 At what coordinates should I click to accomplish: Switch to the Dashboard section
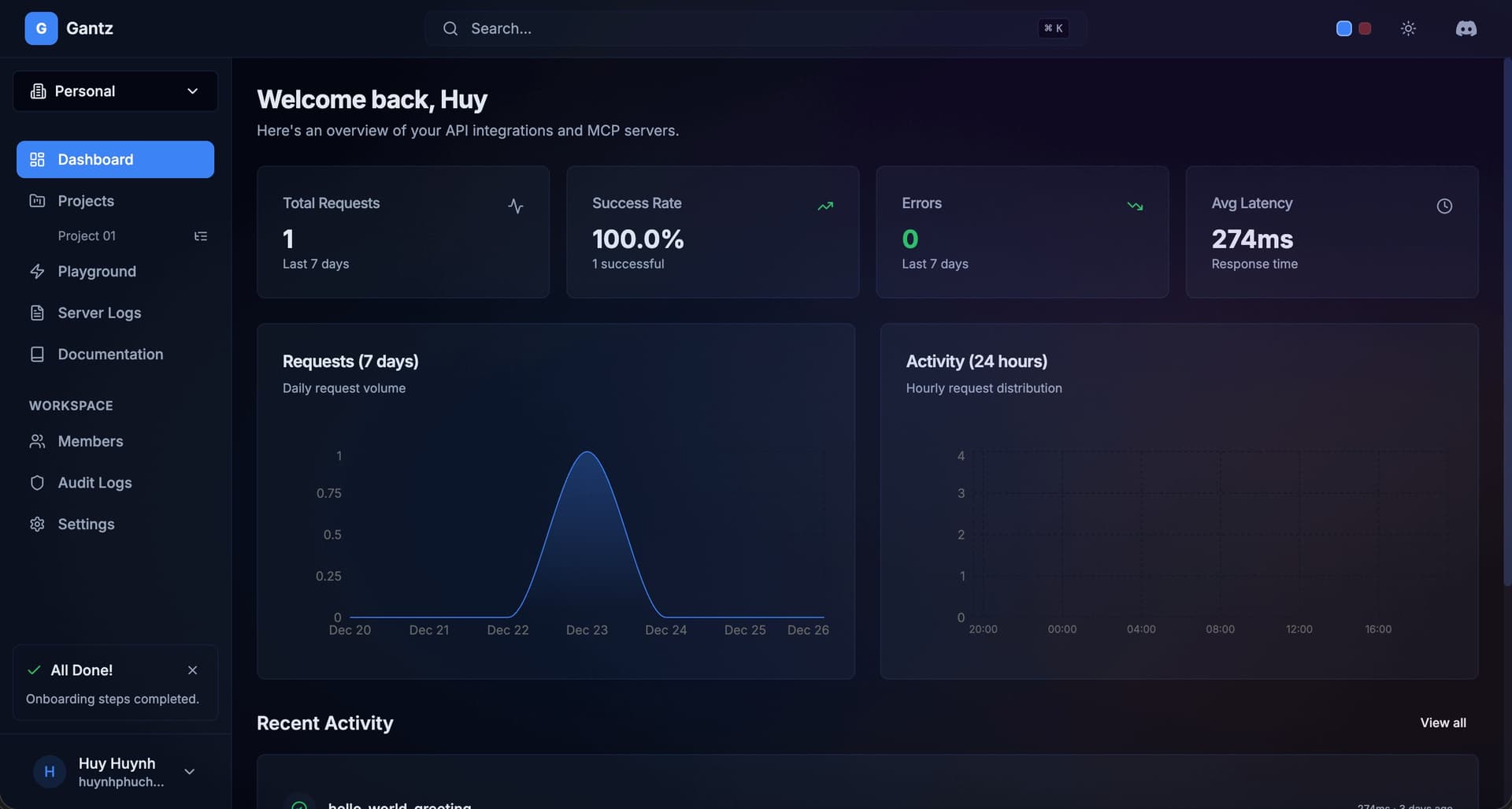[x=94, y=159]
